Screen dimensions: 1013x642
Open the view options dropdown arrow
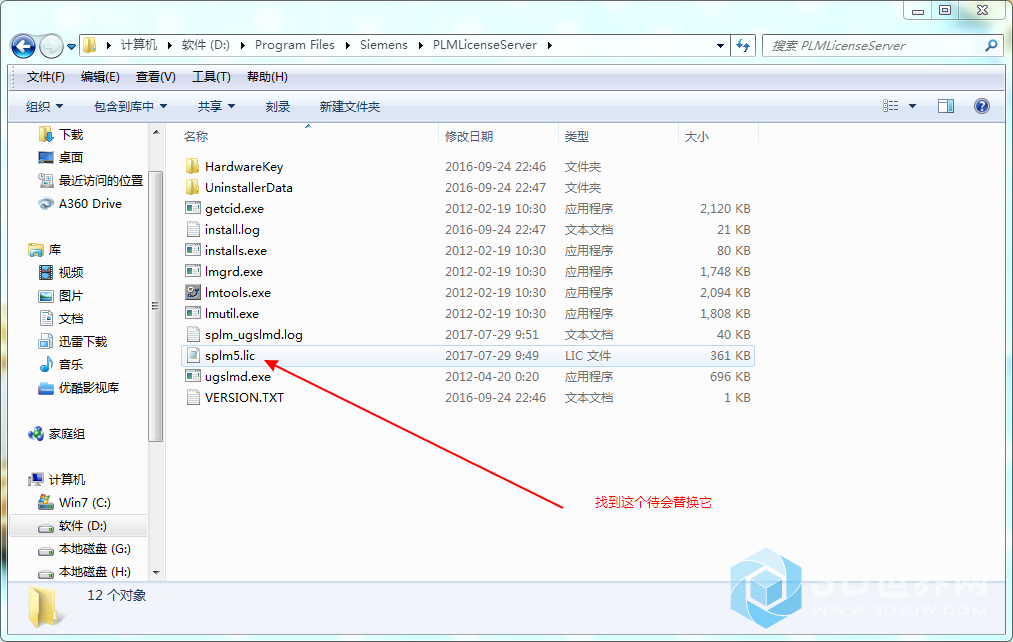912,106
